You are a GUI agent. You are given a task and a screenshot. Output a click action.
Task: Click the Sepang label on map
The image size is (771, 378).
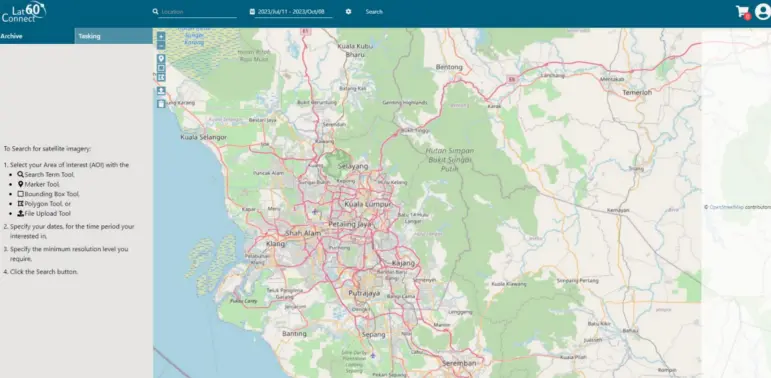pyautogui.click(x=373, y=334)
